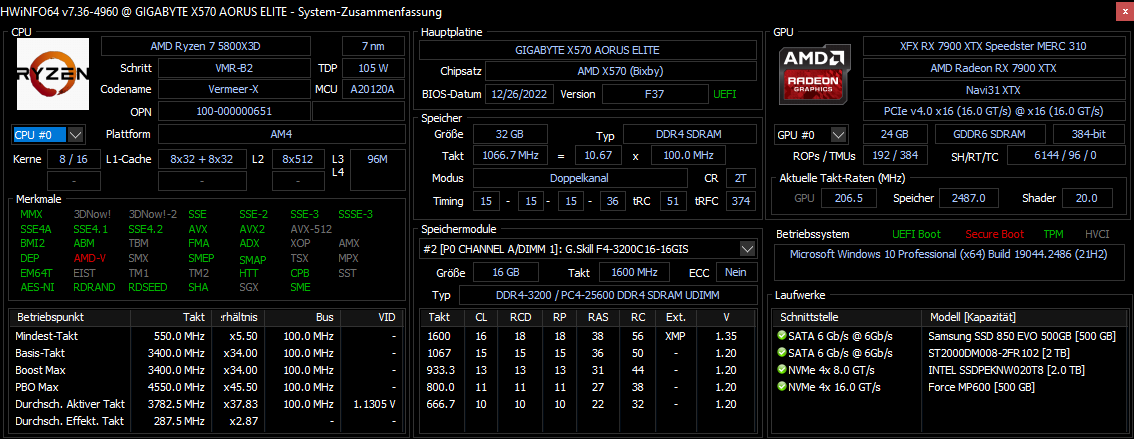The width and height of the screenshot is (1134, 439).
Task: Click the Navi31 XTX GPU codename field
Action: [x=994, y=90]
